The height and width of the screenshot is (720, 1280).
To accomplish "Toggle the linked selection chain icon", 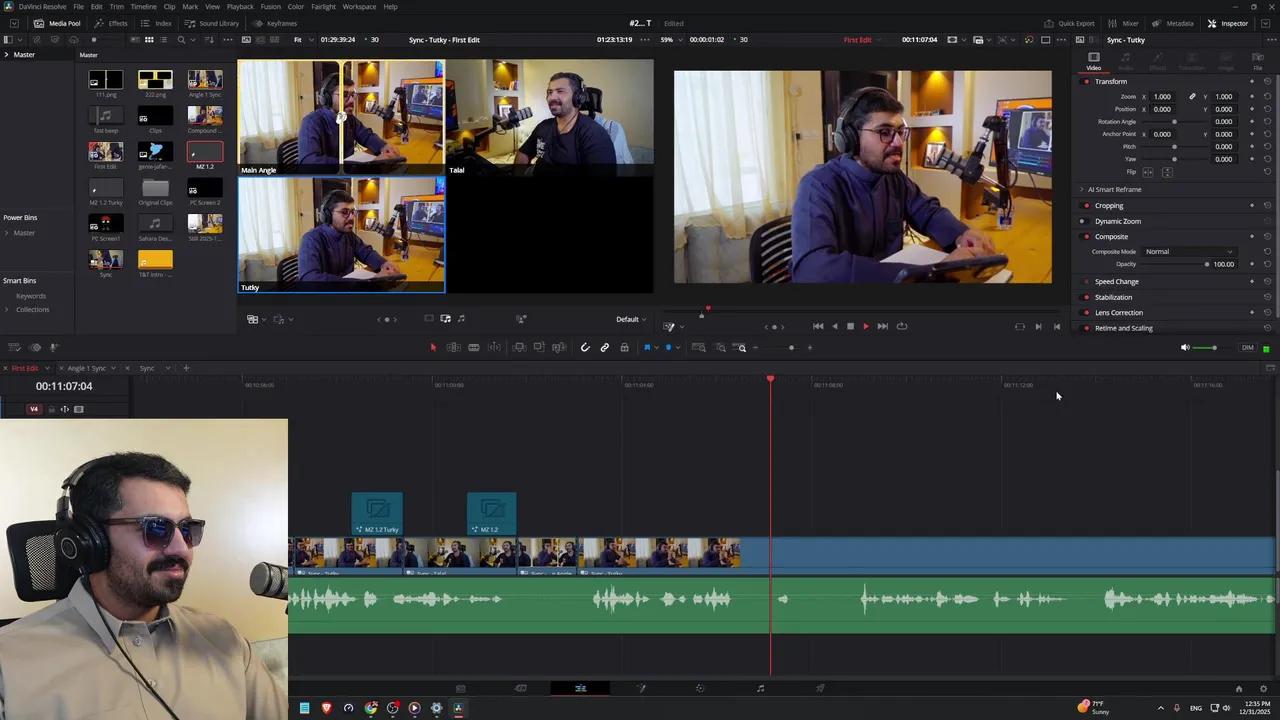I will coord(605,347).
